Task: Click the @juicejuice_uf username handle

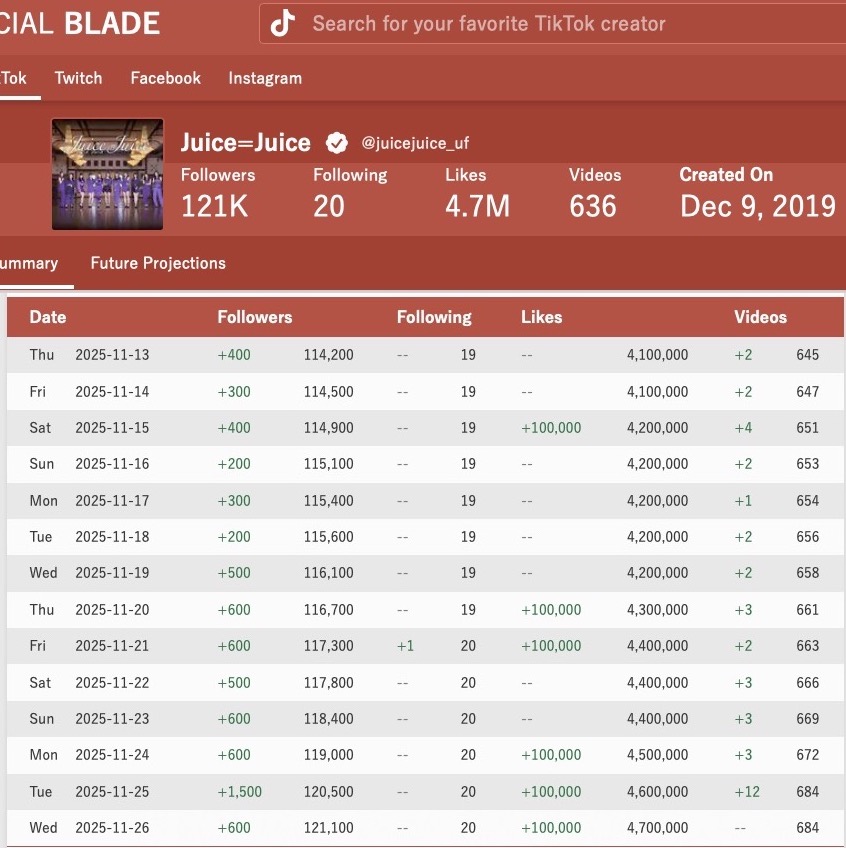Action: [414, 144]
